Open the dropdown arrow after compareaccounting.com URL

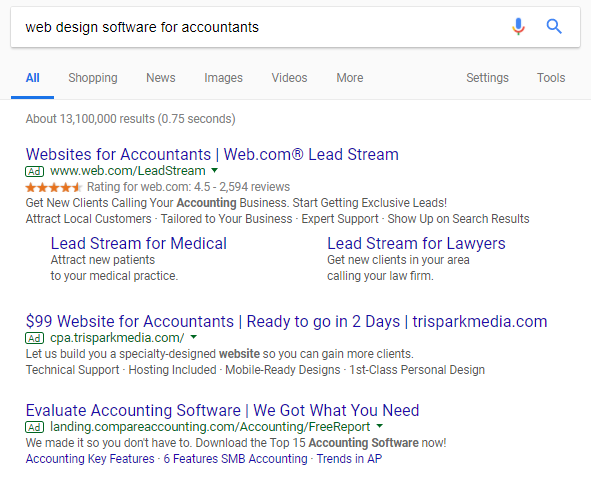pyautogui.click(x=380, y=426)
